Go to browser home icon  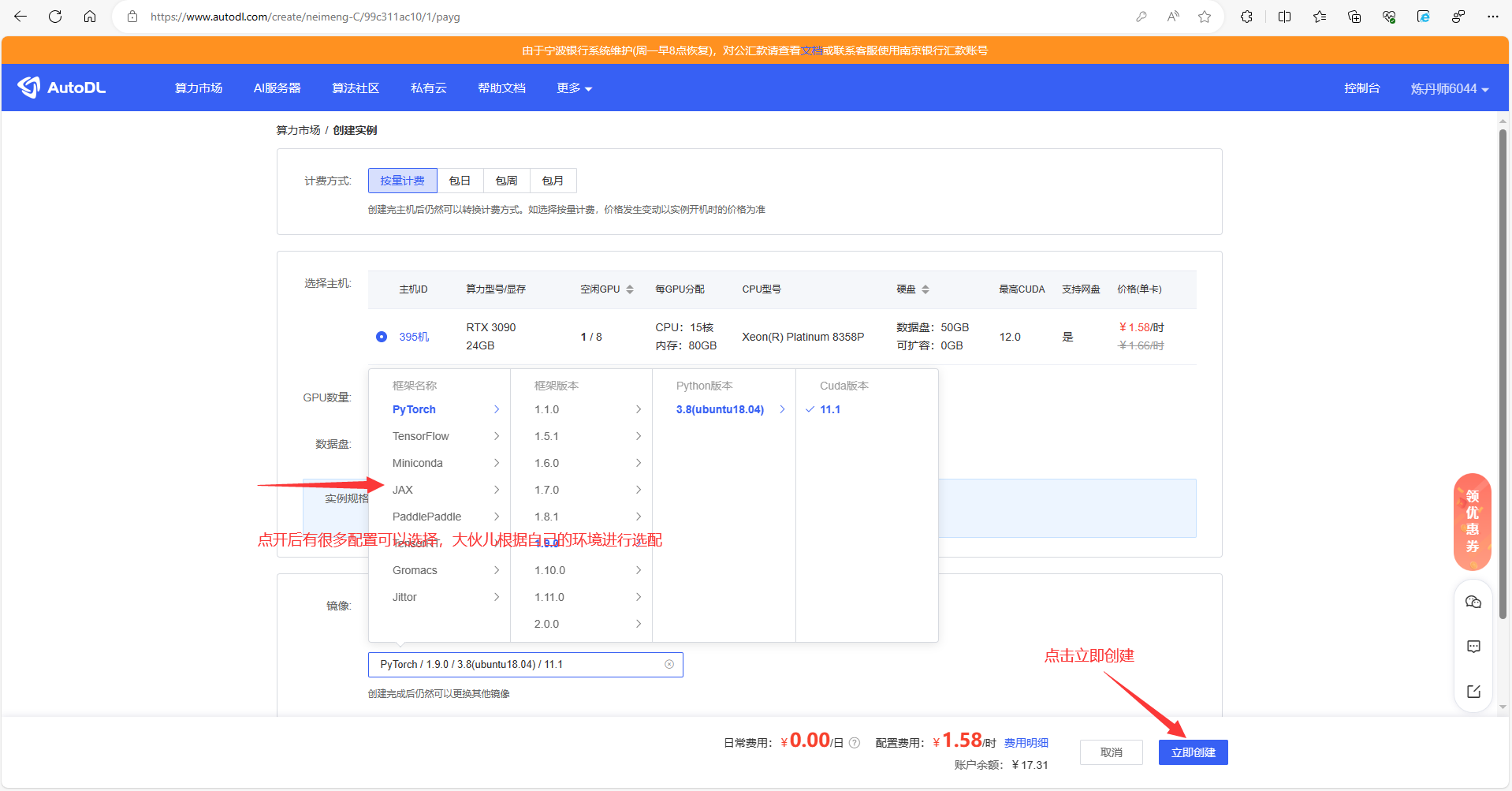(90, 17)
